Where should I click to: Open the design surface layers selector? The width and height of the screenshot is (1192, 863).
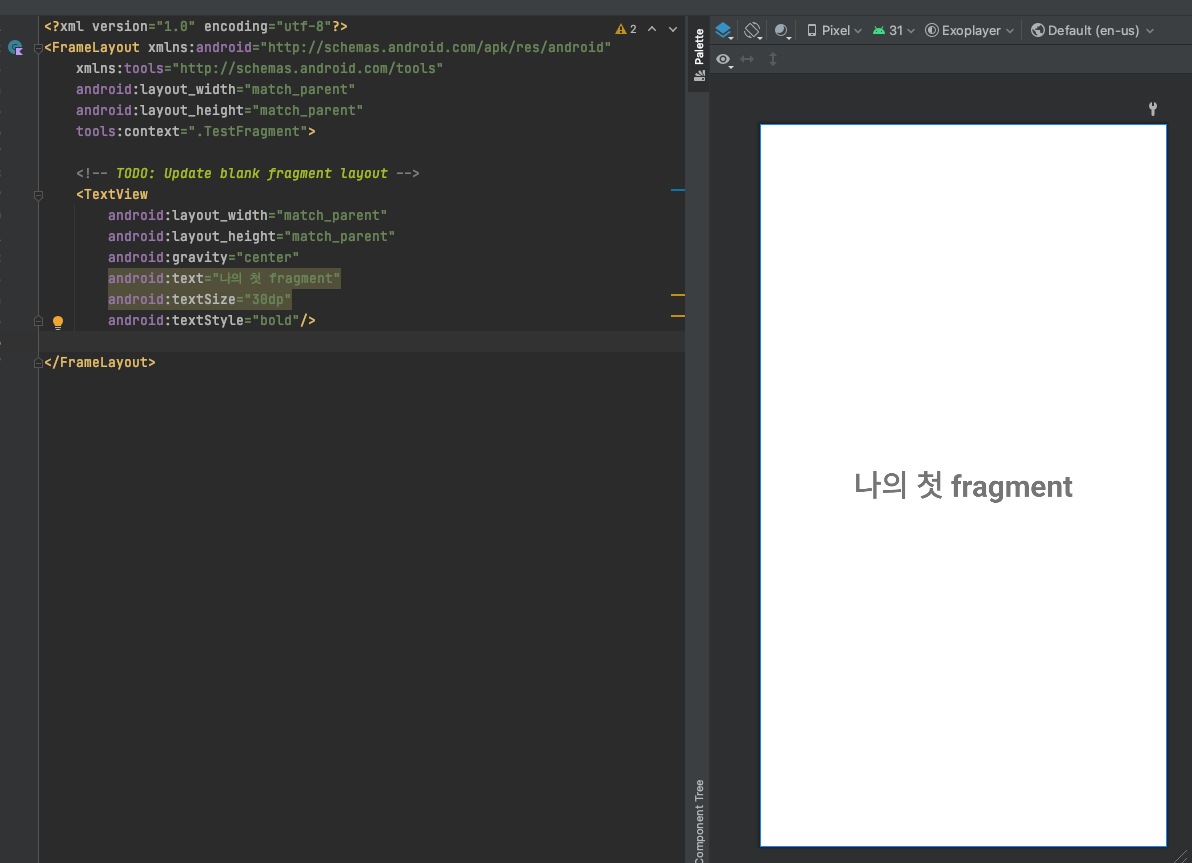click(724, 30)
